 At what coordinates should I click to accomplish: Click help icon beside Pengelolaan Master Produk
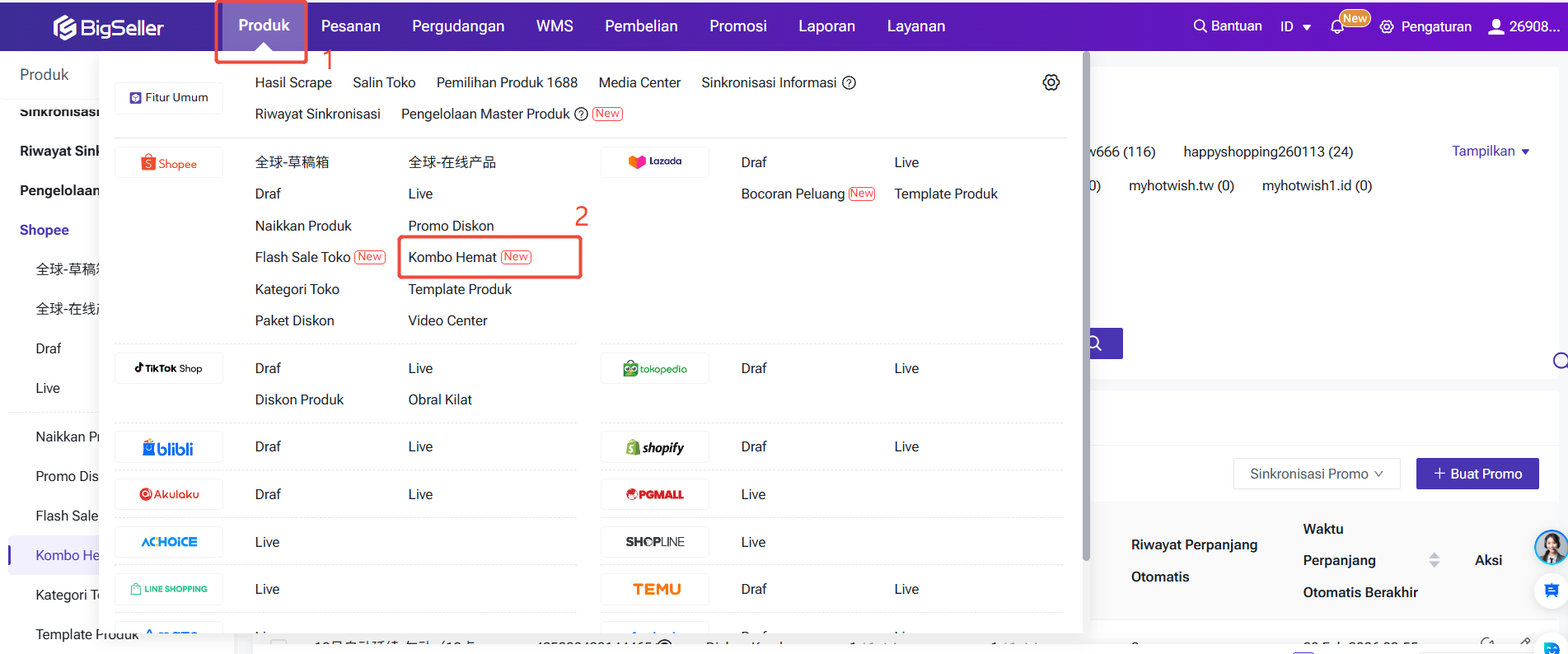point(581,114)
